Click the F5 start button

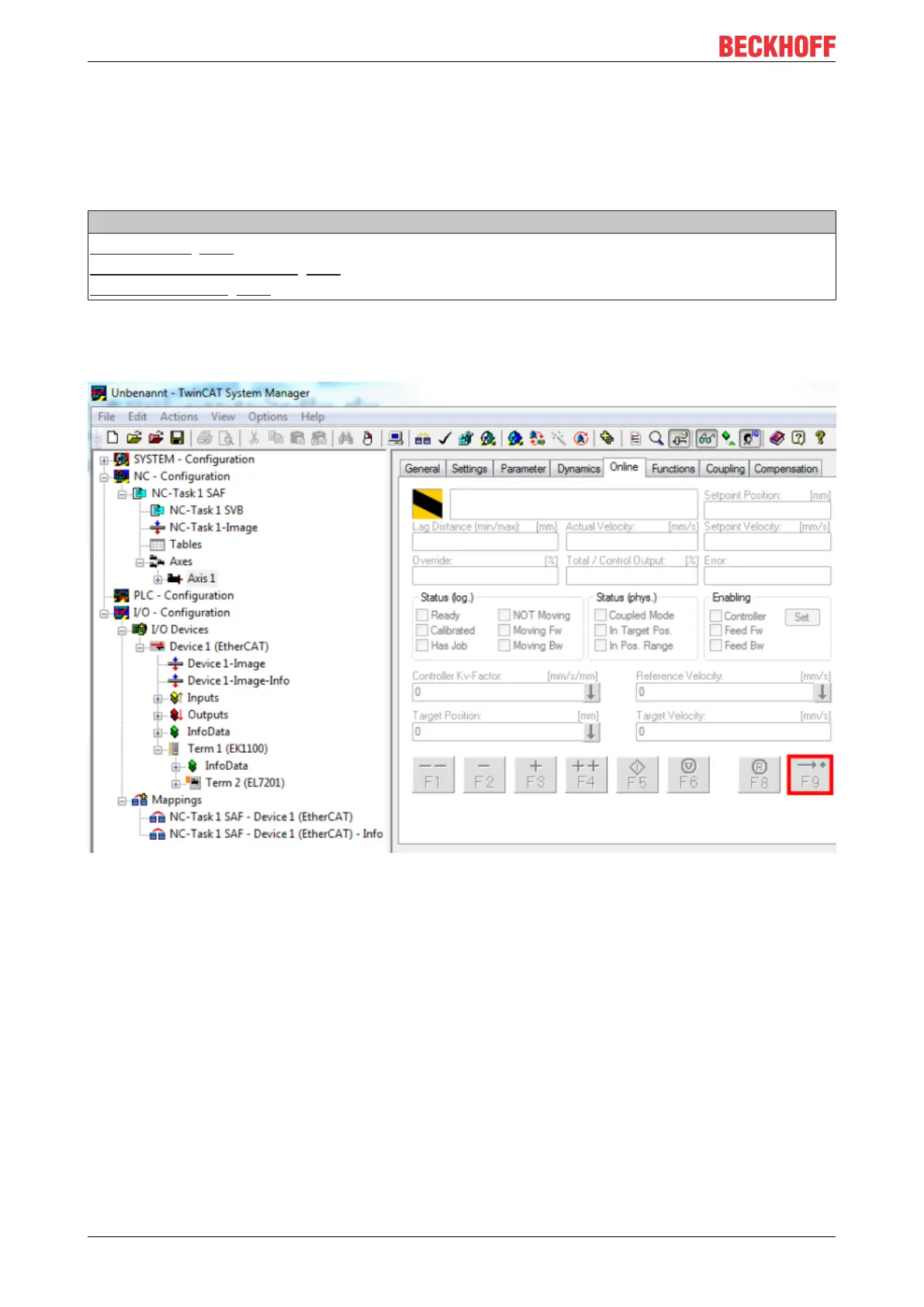(x=637, y=775)
